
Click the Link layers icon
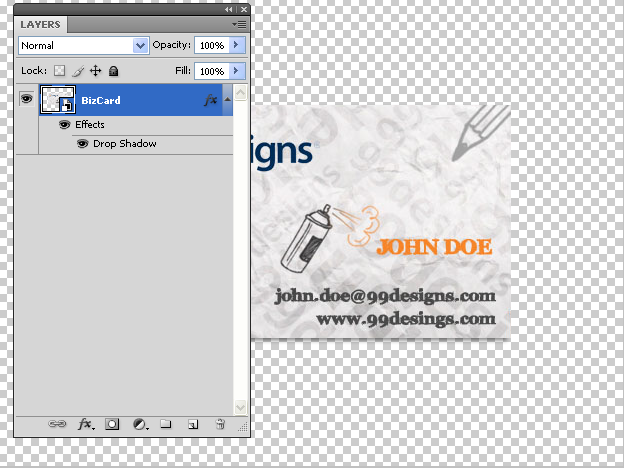(x=57, y=424)
